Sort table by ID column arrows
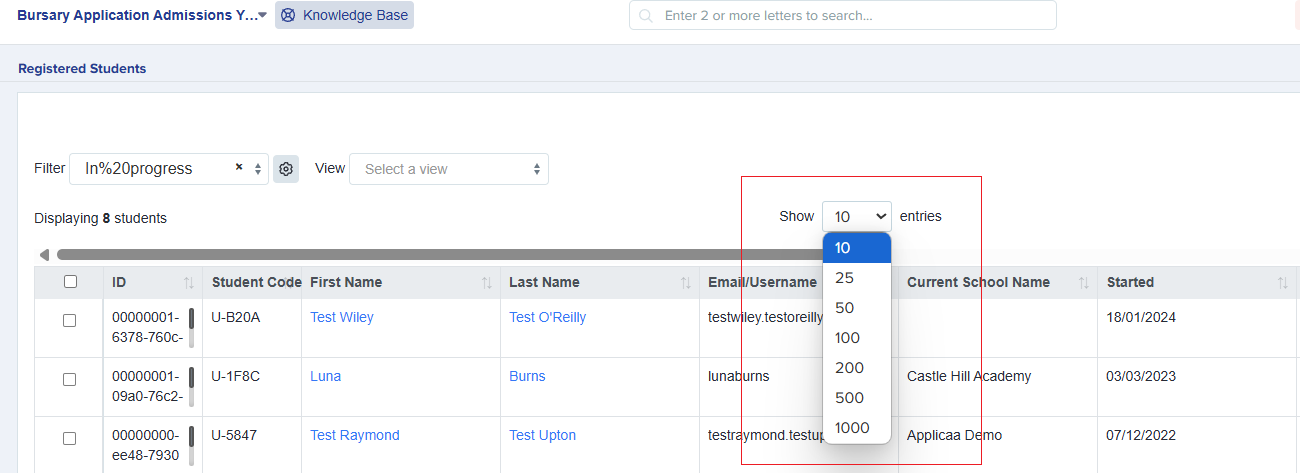1300x473 pixels. point(189,283)
